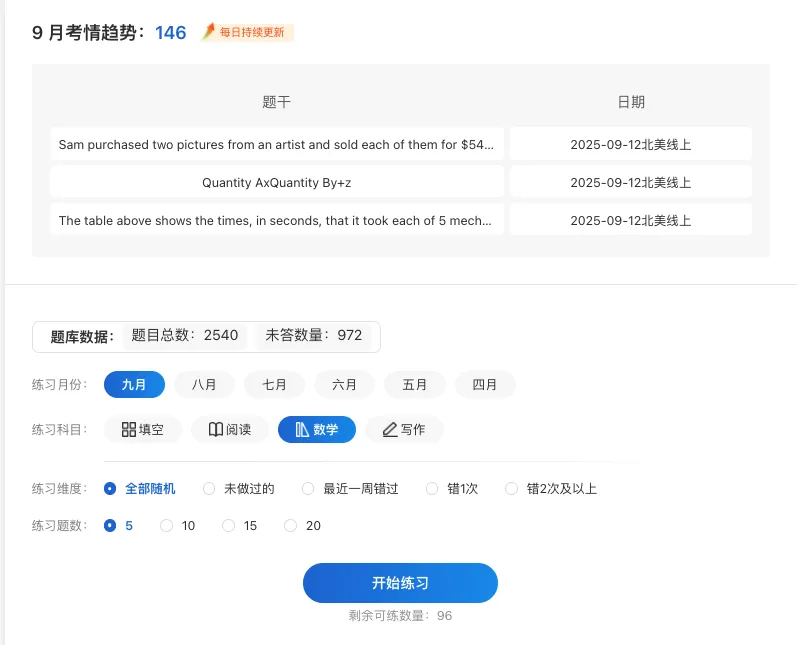The height and width of the screenshot is (645, 797).
Task: Click the pencil icon on 写作 subject
Action: (389, 430)
